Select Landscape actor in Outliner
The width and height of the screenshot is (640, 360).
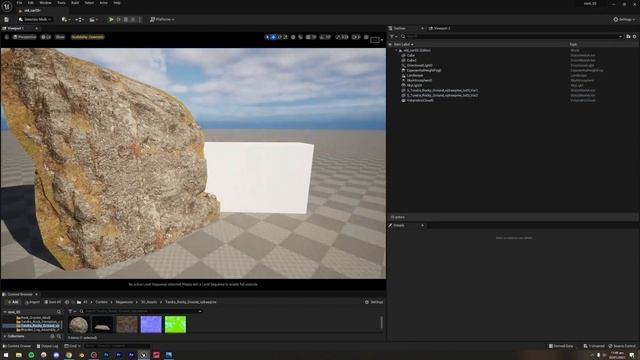point(415,76)
